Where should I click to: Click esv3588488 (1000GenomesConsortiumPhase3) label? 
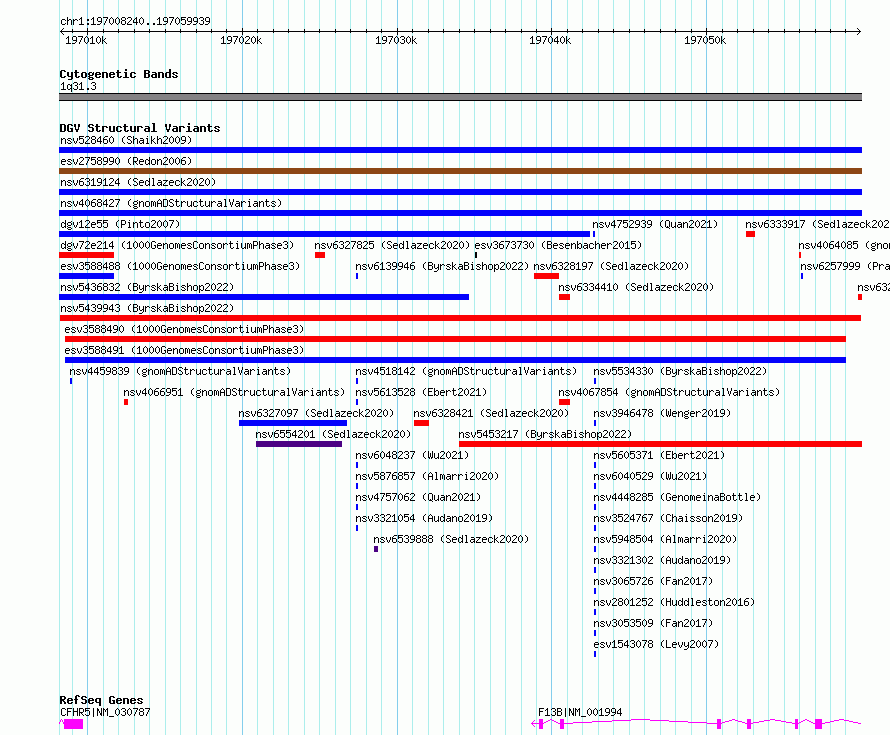(x=180, y=266)
